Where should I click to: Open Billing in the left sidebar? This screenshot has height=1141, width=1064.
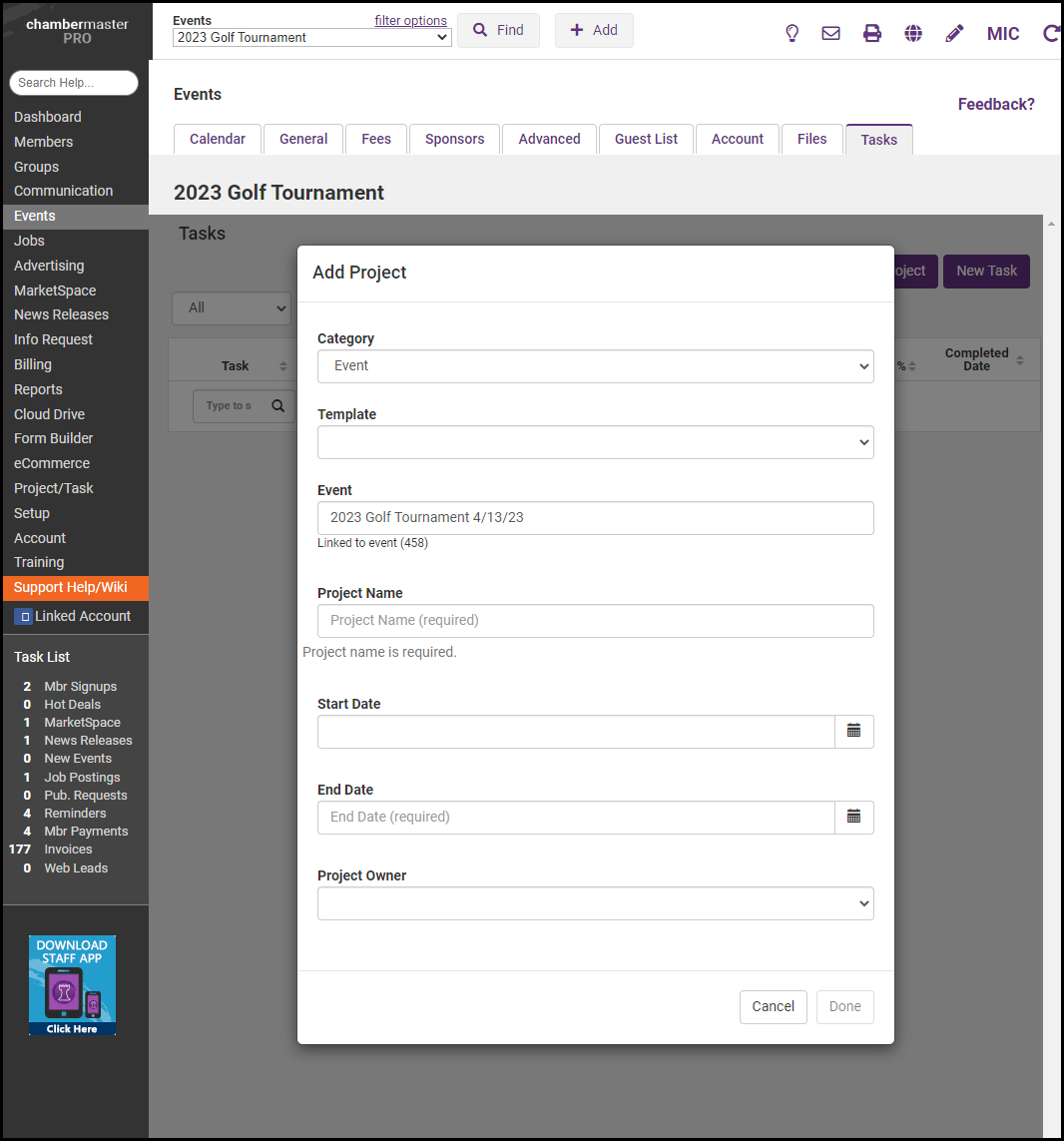33,364
